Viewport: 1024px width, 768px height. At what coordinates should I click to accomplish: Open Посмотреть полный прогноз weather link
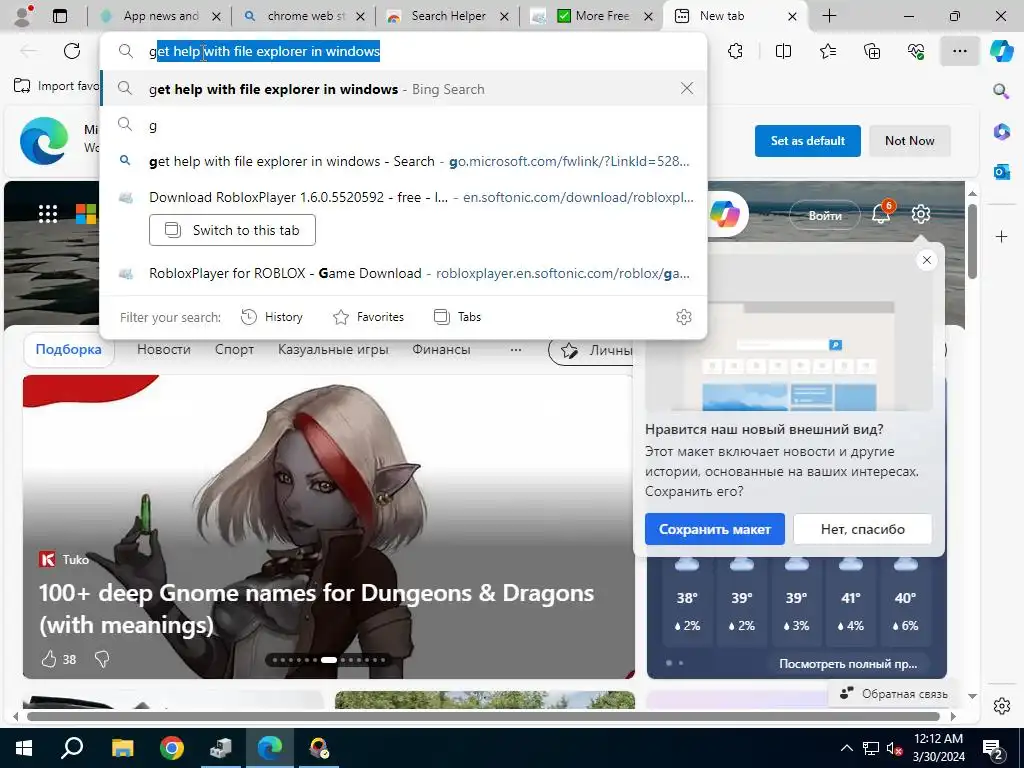(848, 664)
